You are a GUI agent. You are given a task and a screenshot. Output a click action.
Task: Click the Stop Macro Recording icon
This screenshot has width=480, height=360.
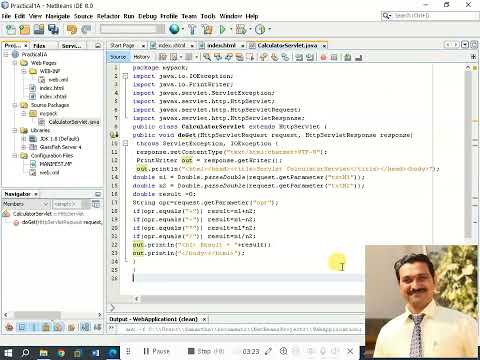click(334, 57)
